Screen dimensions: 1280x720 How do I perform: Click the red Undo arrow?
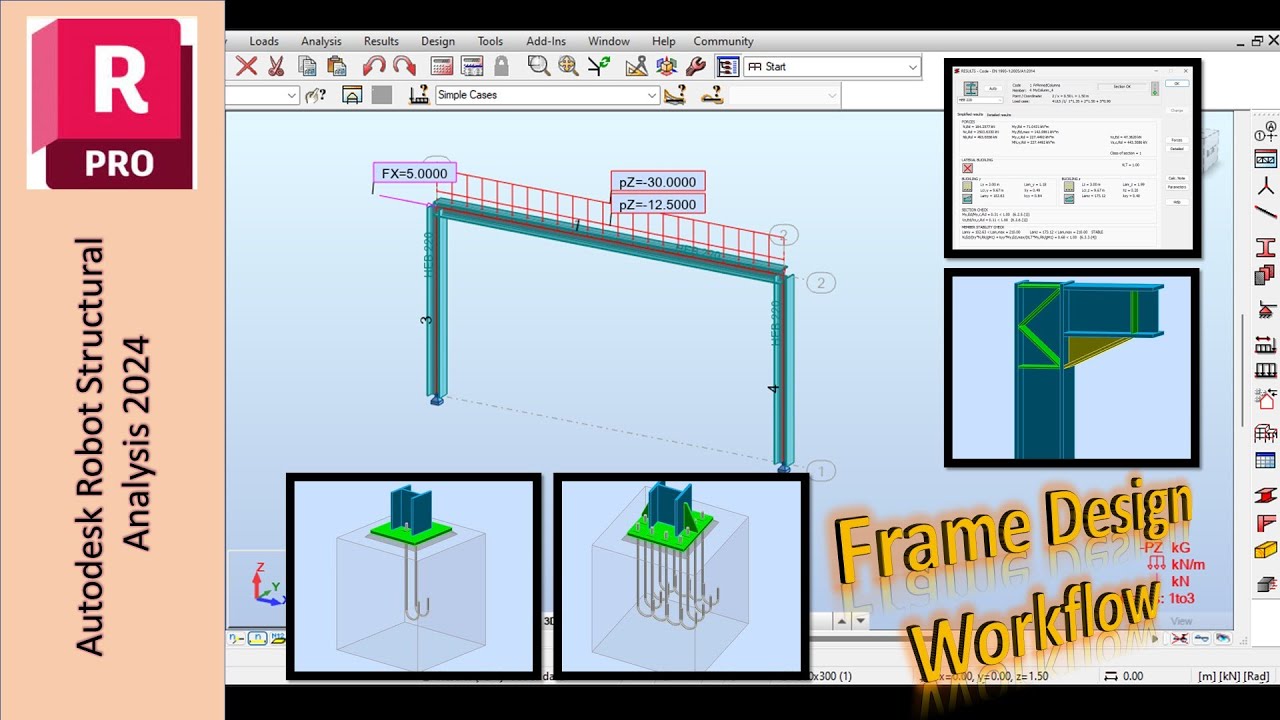coord(374,66)
